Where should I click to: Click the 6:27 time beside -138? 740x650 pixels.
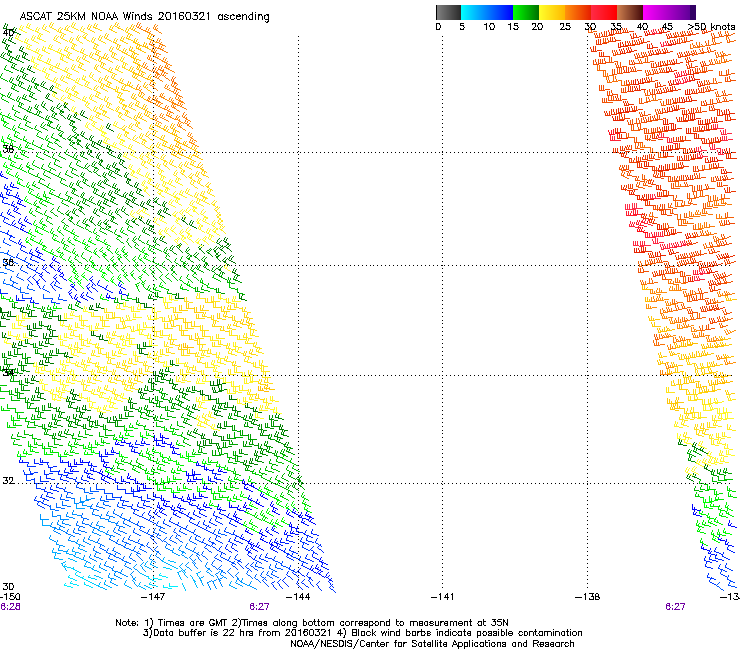point(675,607)
